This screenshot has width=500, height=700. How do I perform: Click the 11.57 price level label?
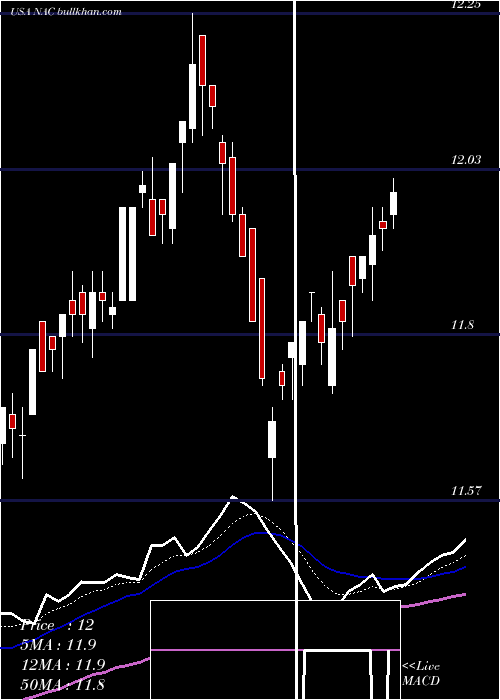[466, 491]
